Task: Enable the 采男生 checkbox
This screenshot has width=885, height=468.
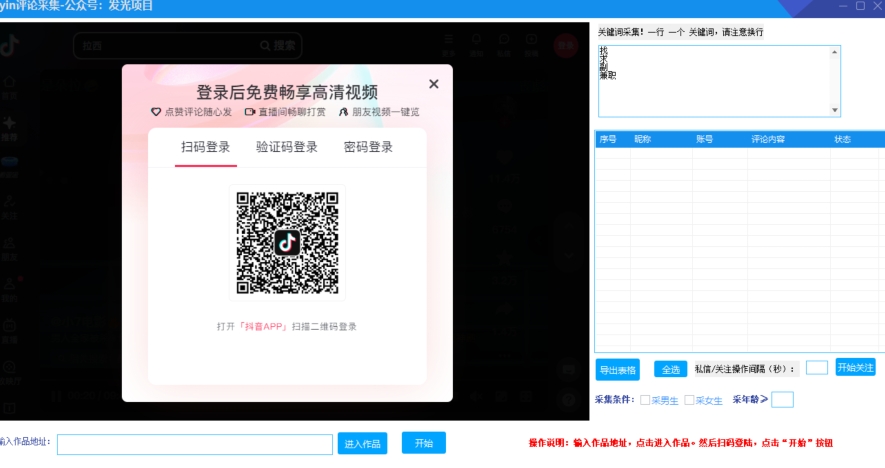Action: click(645, 400)
